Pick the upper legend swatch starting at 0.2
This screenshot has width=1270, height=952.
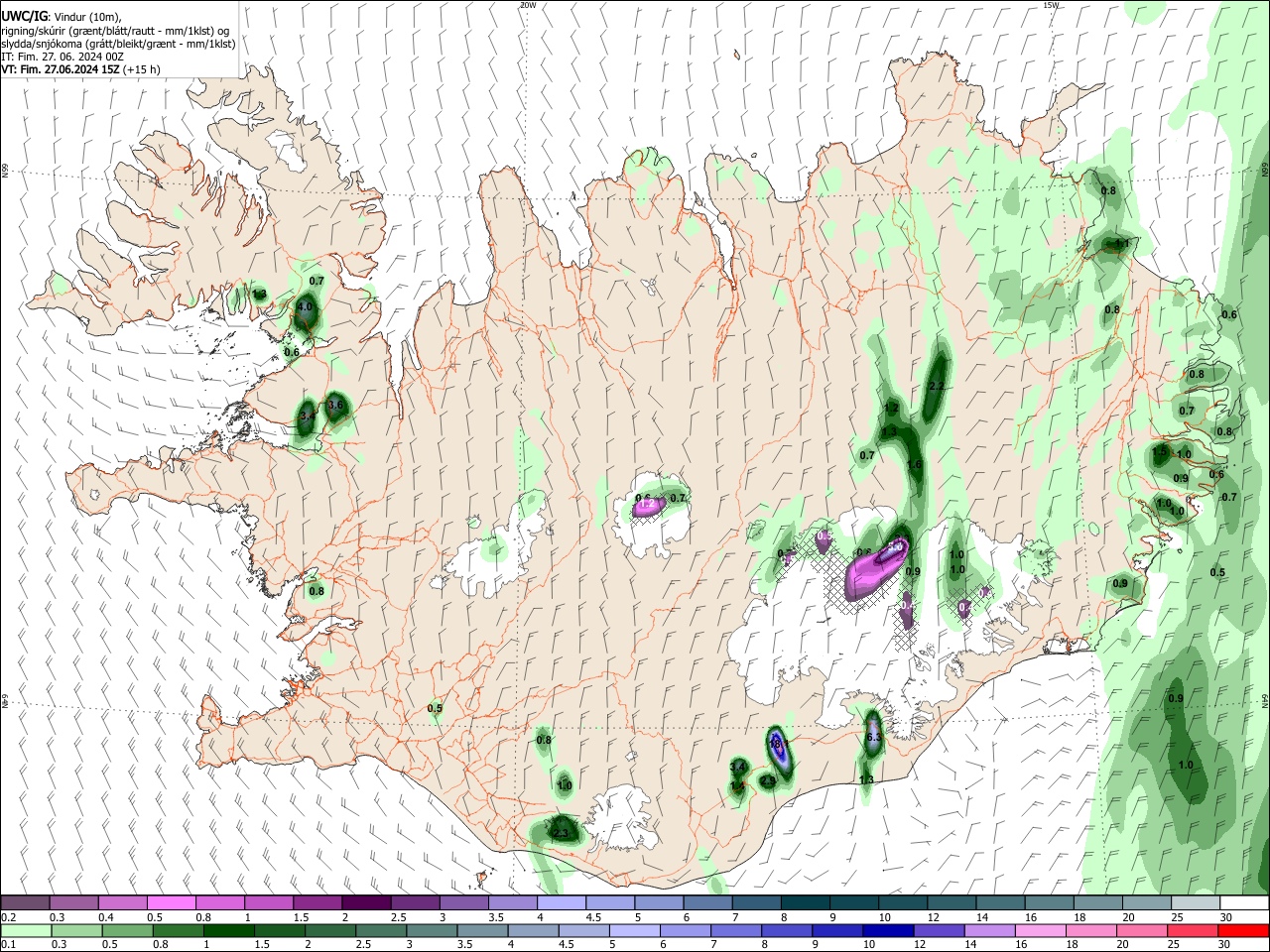point(25,903)
